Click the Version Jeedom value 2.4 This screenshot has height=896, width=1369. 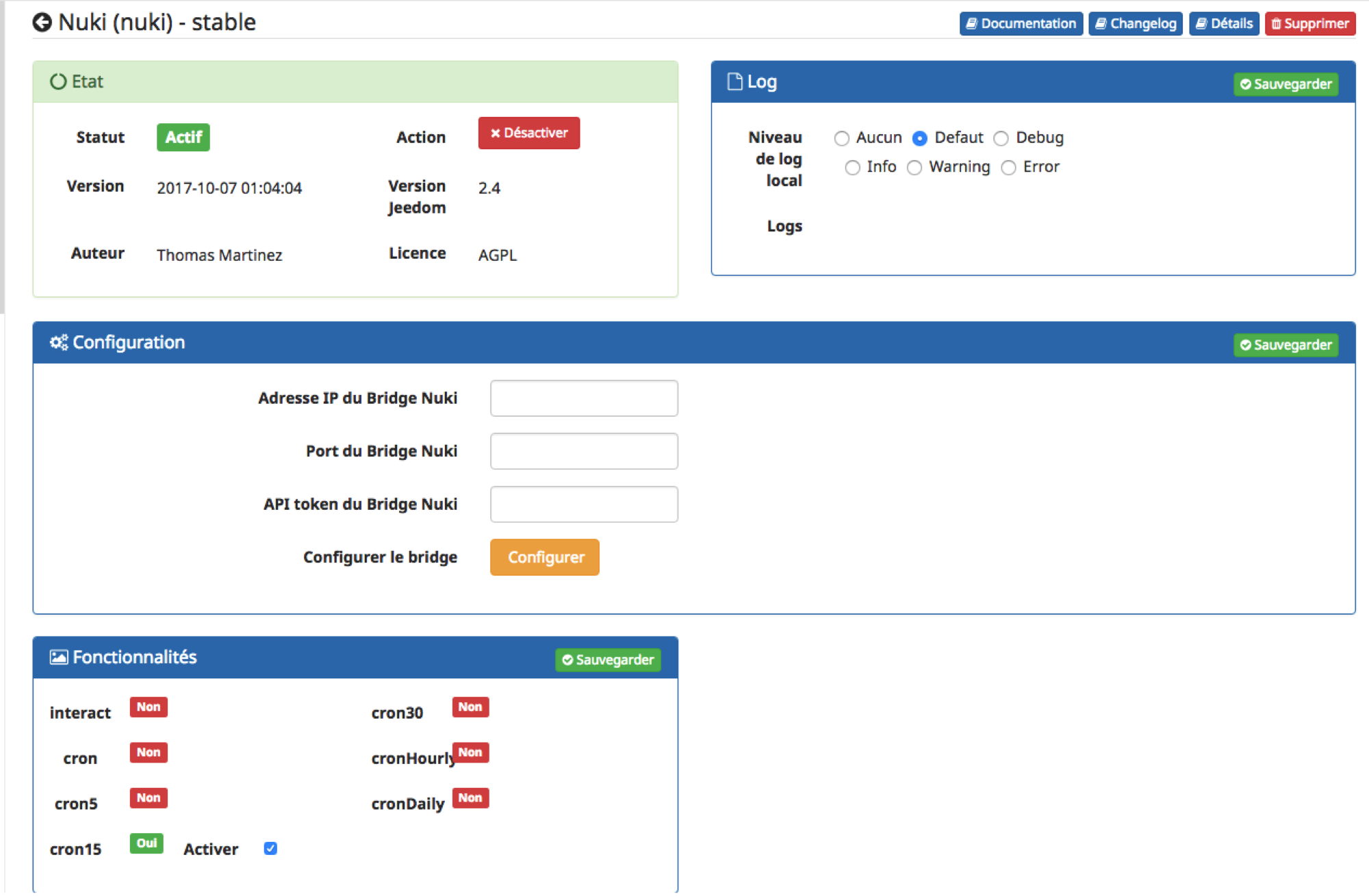(x=489, y=188)
